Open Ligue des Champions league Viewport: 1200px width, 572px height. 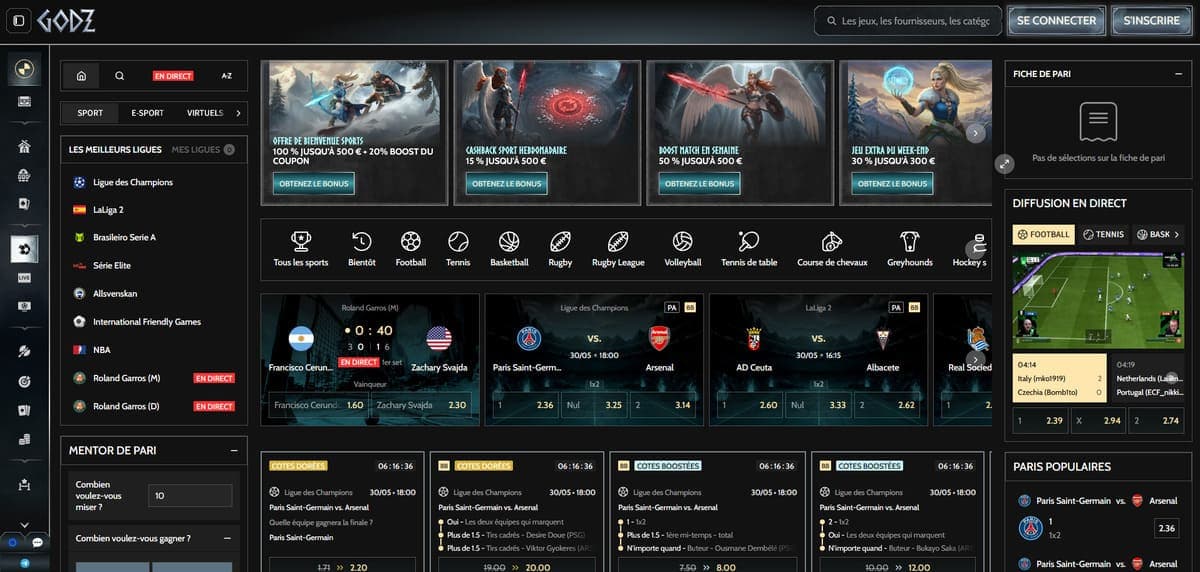[132, 182]
